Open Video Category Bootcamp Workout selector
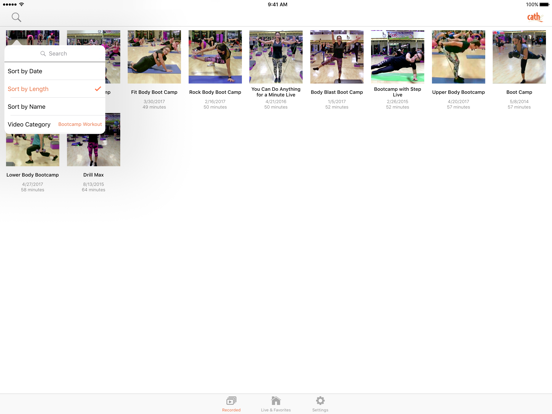The width and height of the screenshot is (552, 414). click(55, 124)
